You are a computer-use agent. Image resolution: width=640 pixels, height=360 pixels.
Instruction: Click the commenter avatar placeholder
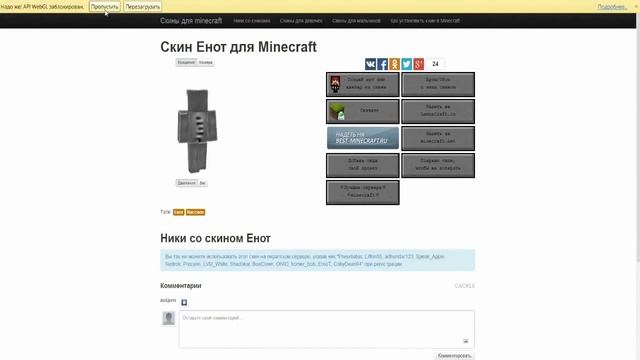click(169, 318)
